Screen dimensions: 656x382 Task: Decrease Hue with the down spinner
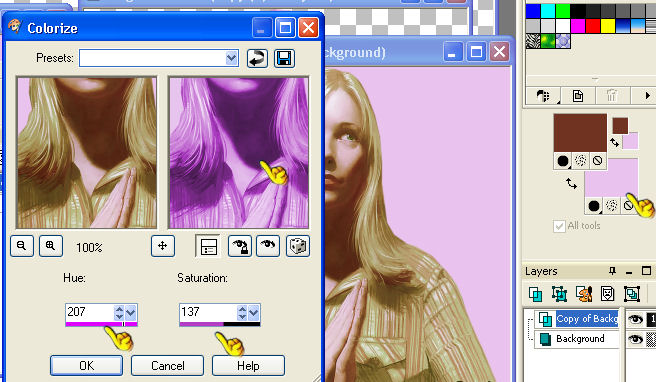click(x=119, y=316)
